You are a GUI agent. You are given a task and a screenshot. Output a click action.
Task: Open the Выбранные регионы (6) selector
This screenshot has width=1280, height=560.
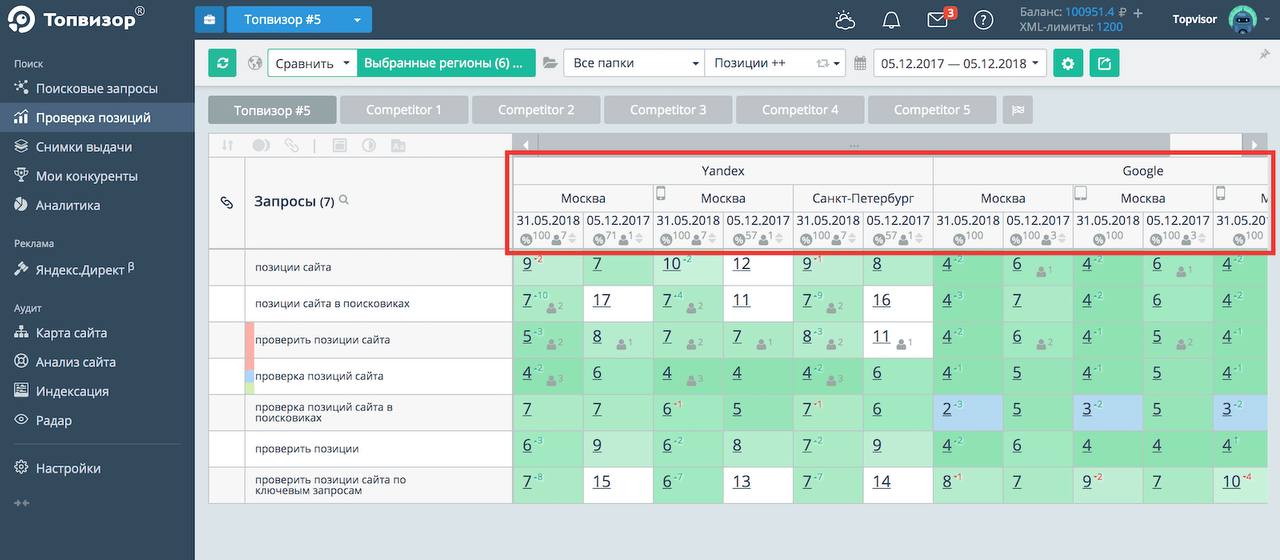(446, 63)
